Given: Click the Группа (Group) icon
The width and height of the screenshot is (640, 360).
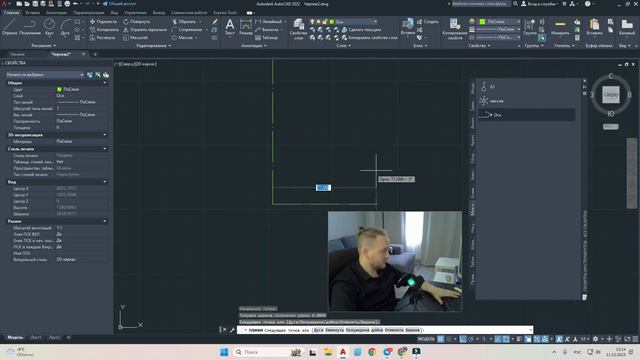Looking at the screenshot, I should point(530,27).
